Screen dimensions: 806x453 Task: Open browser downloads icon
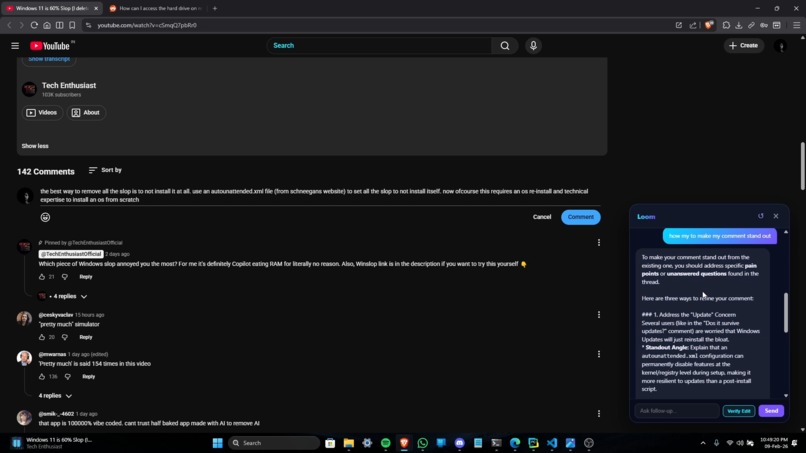click(x=739, y=25)
